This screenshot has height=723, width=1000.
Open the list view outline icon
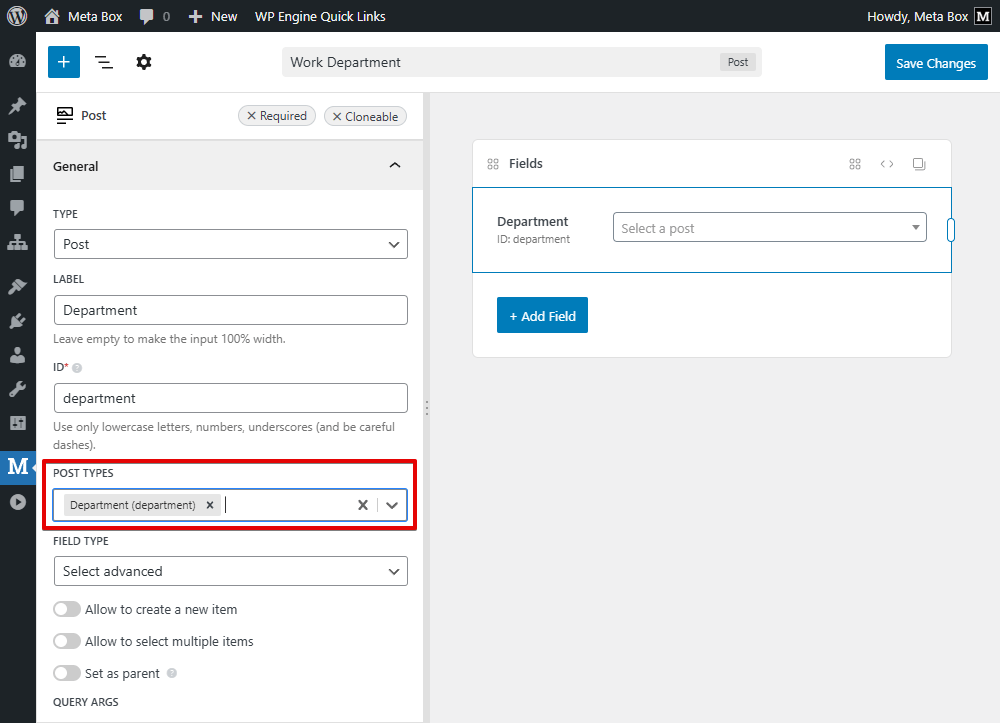tap(104, 62)
